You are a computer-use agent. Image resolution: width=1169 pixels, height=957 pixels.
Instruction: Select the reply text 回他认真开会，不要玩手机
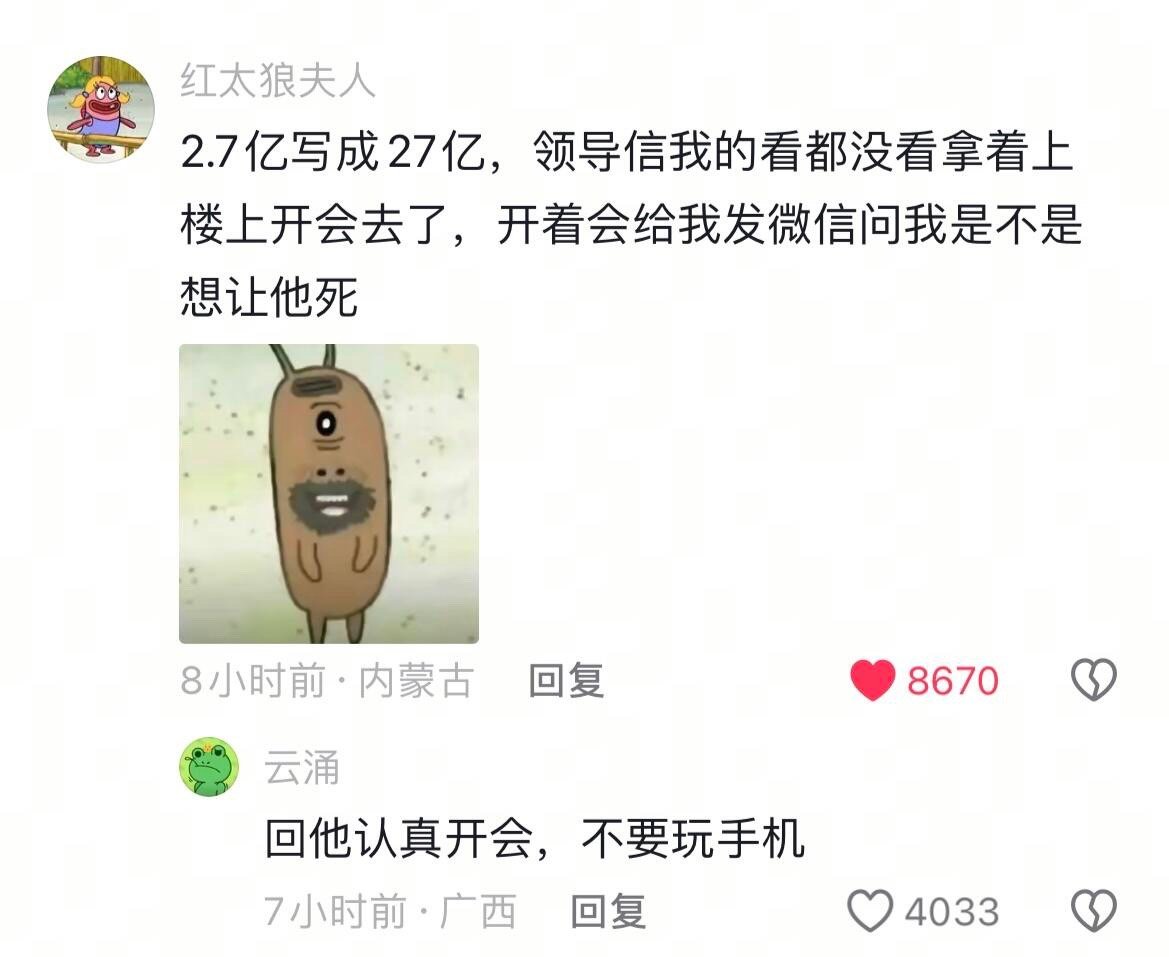coord(535,839)
